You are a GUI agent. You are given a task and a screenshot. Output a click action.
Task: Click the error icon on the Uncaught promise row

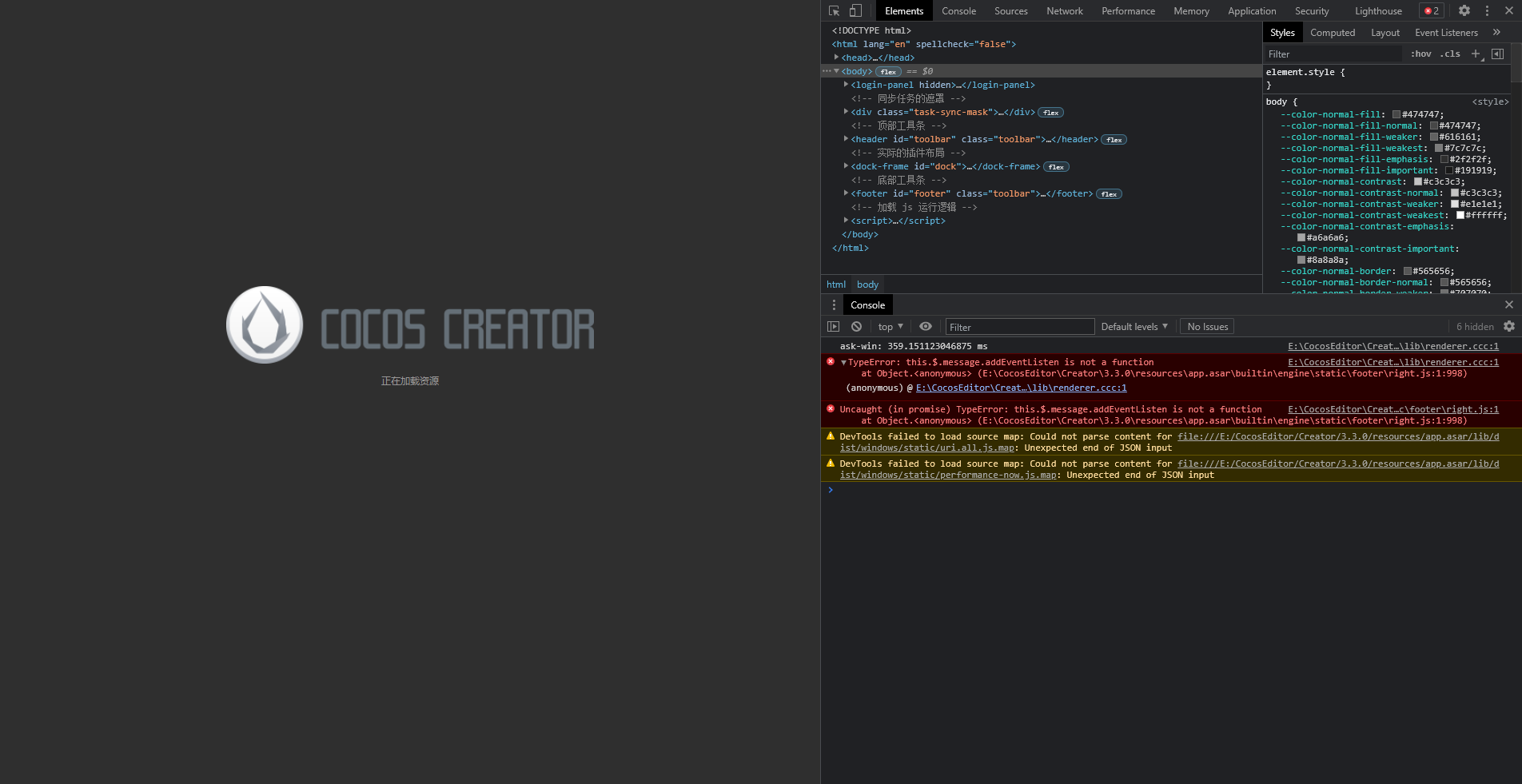click(x=831, y=408)
